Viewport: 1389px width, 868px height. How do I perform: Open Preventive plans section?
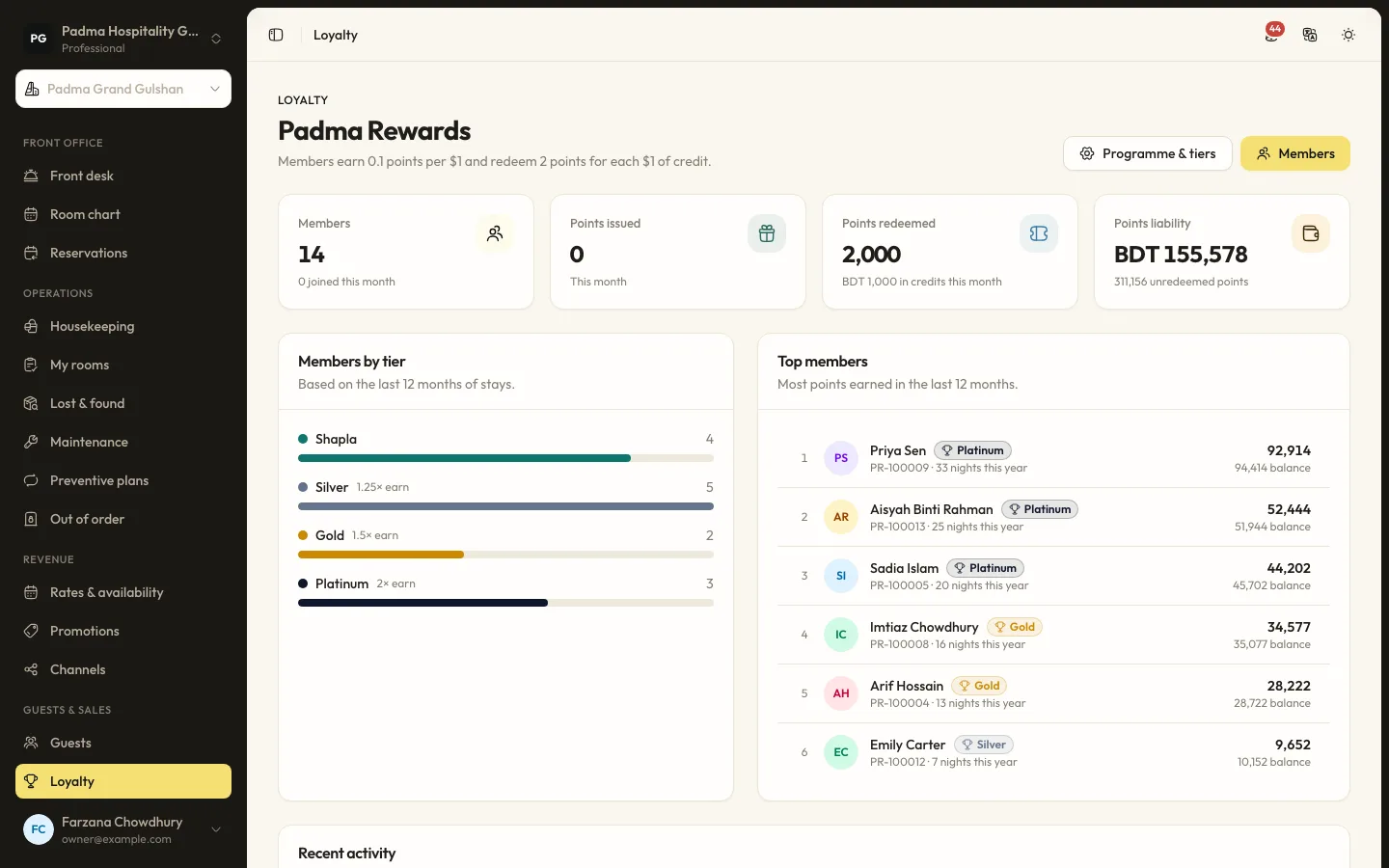point(123,480)
